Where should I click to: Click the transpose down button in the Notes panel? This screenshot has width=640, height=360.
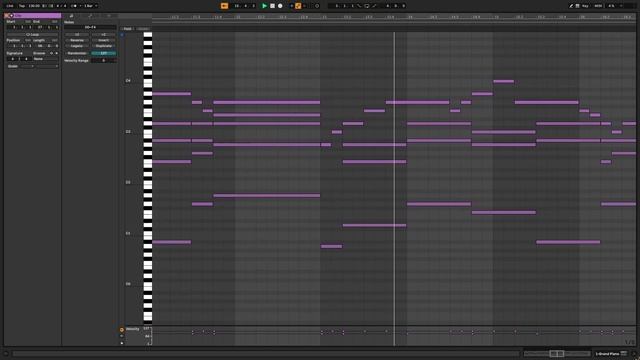[77, 35]
